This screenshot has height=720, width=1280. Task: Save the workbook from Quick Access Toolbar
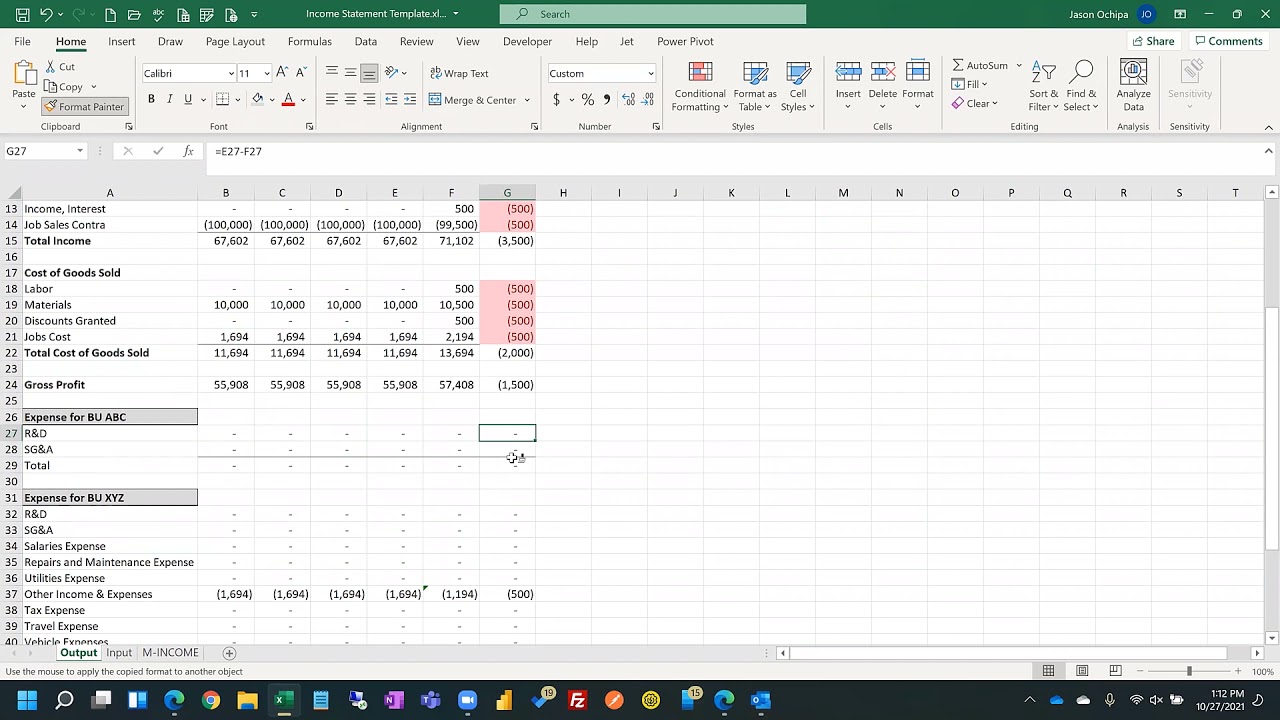tap(21, 14)
